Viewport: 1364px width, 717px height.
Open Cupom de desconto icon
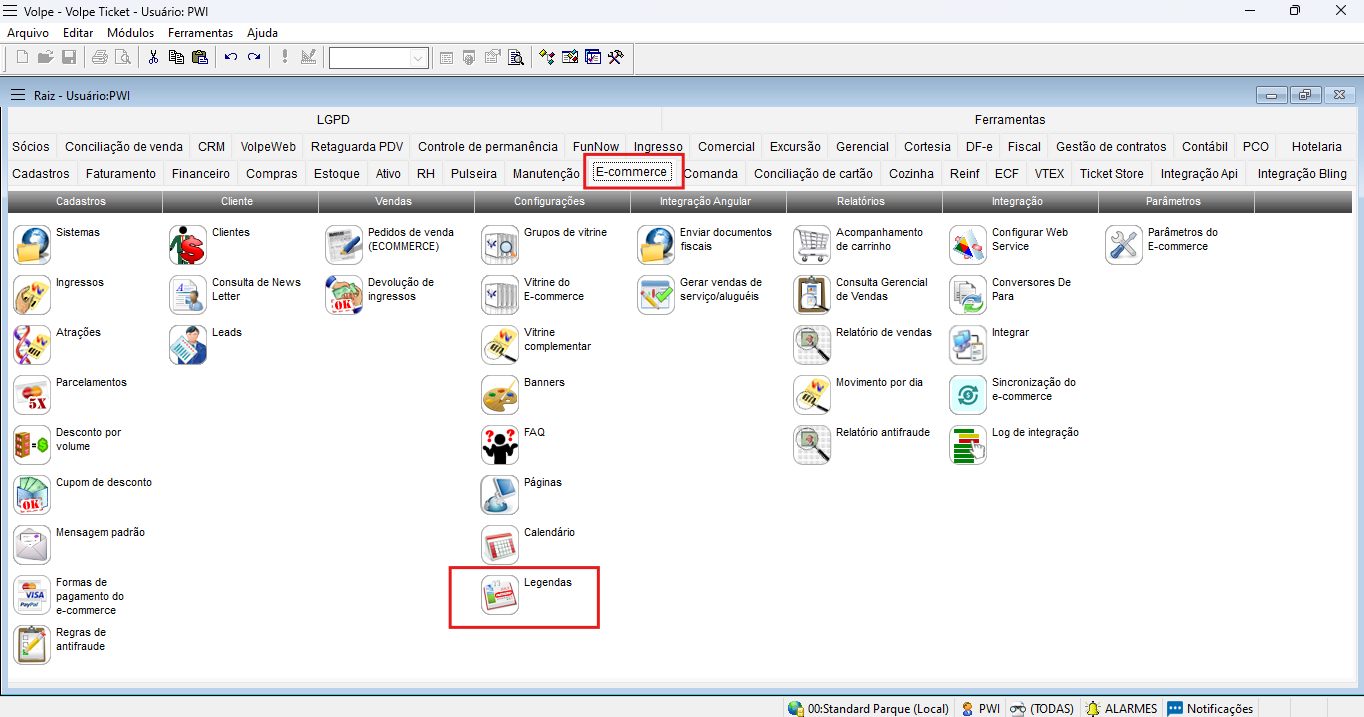click(32, 495)
